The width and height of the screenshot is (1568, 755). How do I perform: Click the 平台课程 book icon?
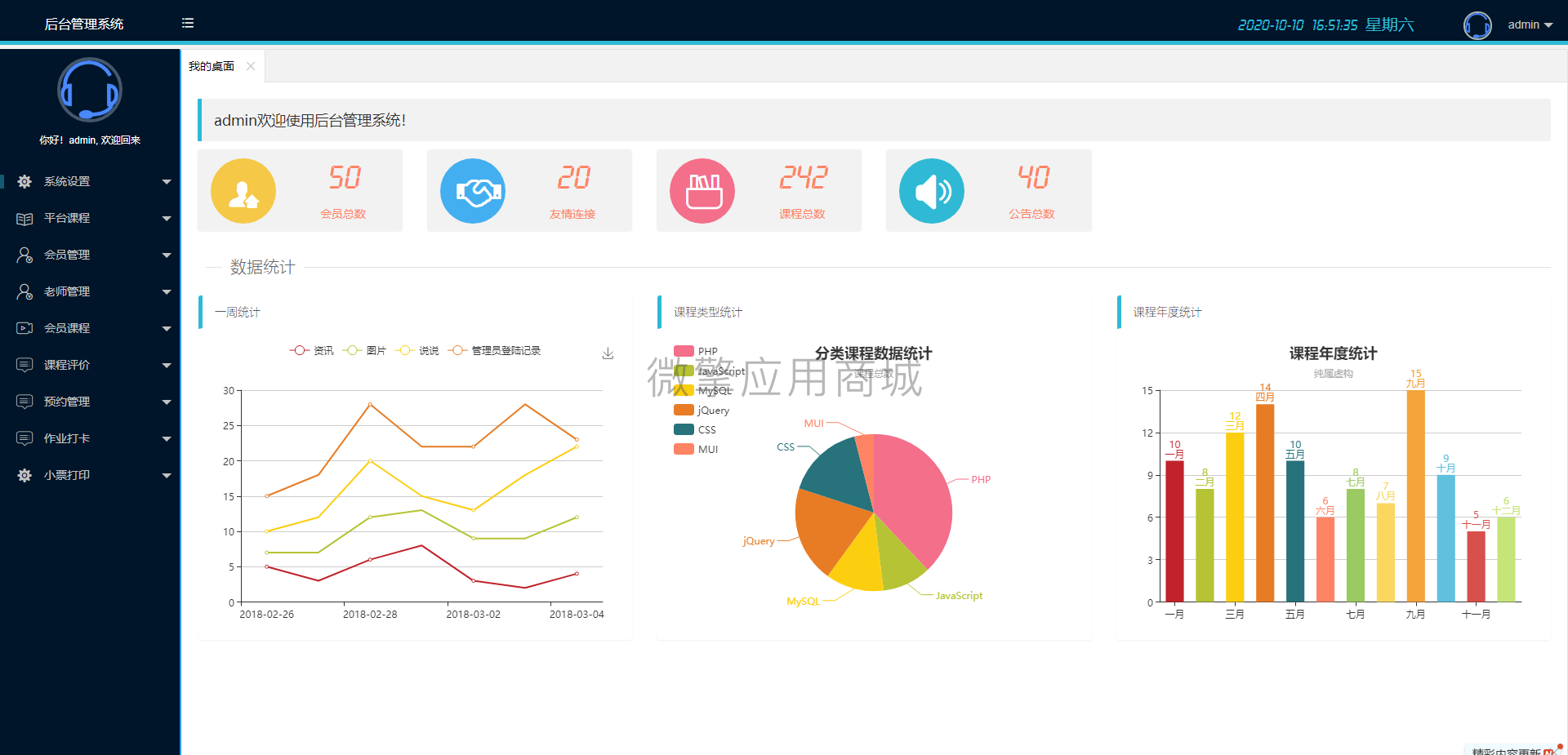point(24,218)
